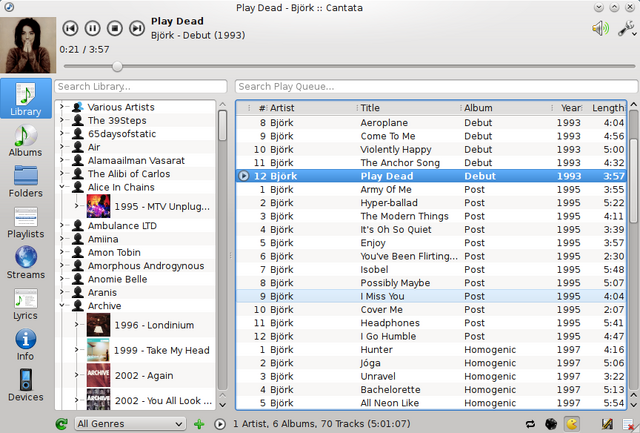This screenshot has width=640, height=433.
Task: Select Alamaailman Vasarat in library
Action: [x=136, y=160]
